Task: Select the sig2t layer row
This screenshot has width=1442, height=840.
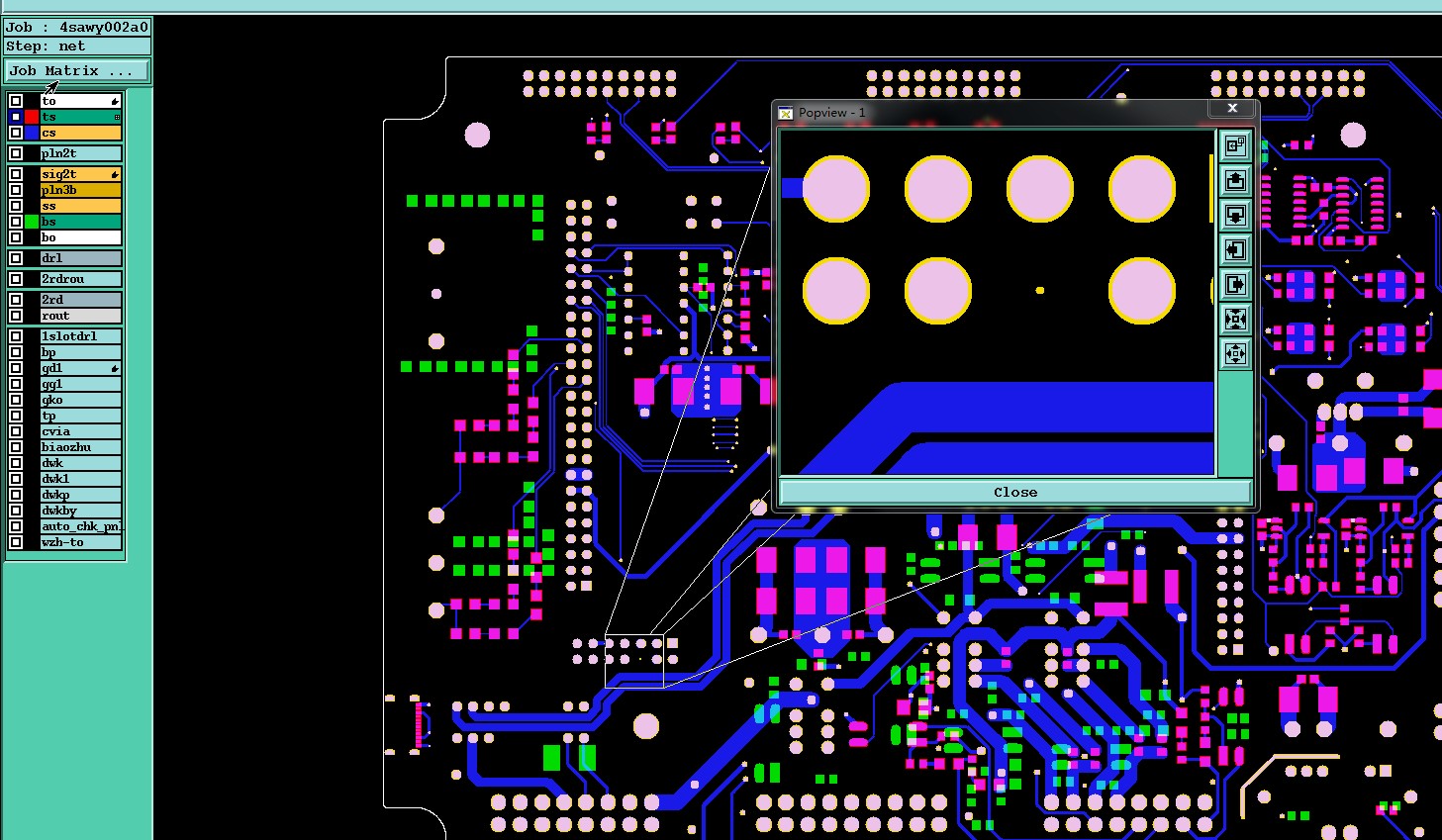Action: [81, 174]
